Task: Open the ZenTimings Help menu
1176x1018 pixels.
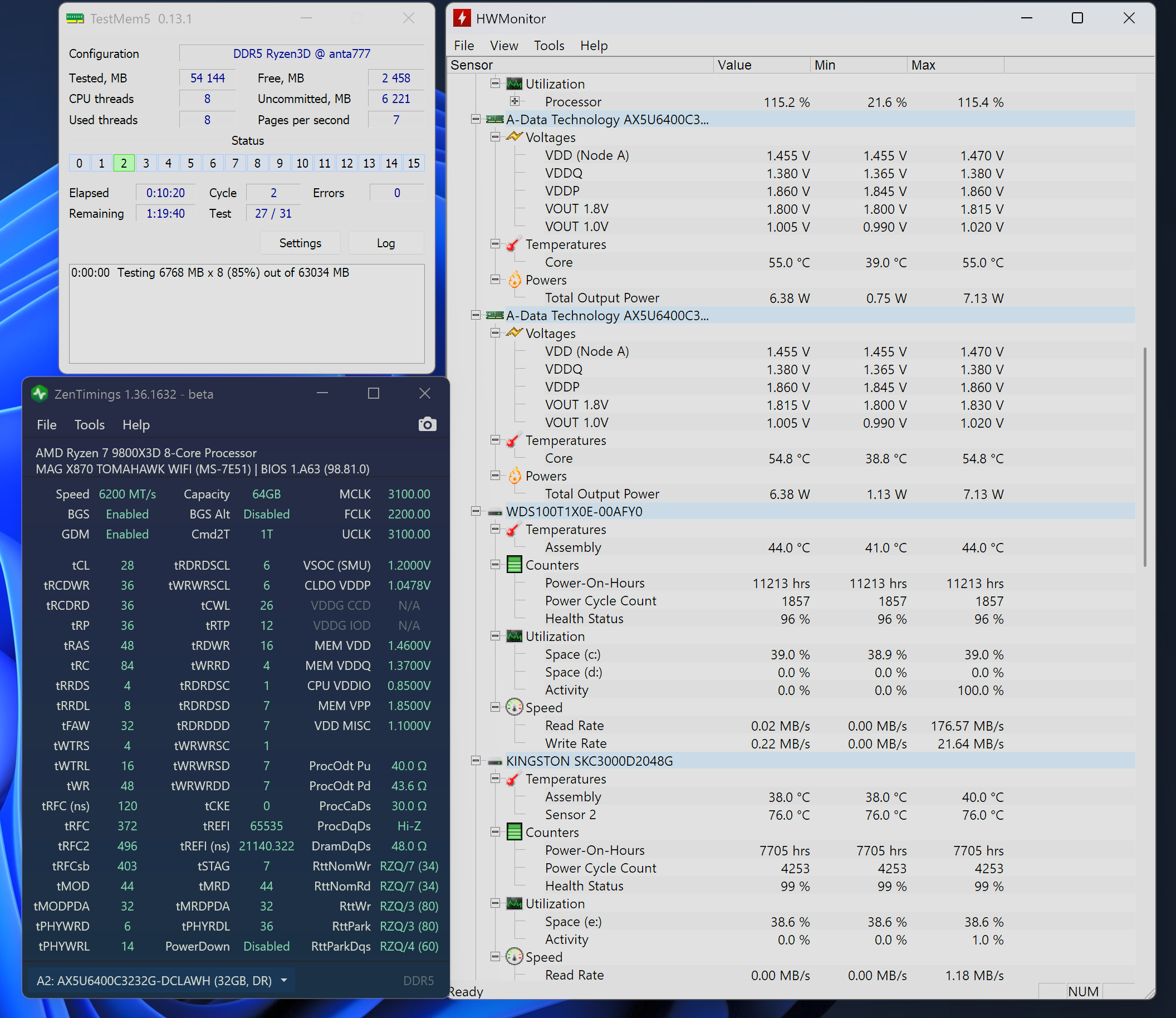Action: pos(136,425)
